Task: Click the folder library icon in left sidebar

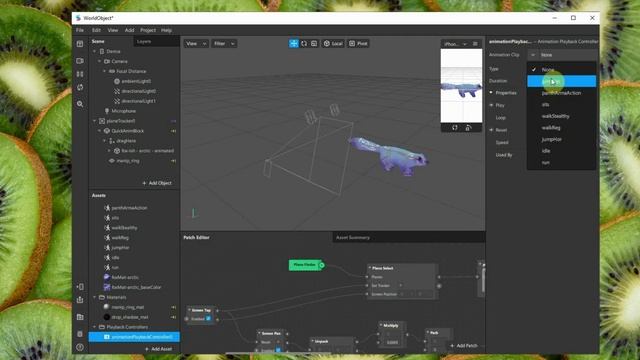Action: pos(80,317)
